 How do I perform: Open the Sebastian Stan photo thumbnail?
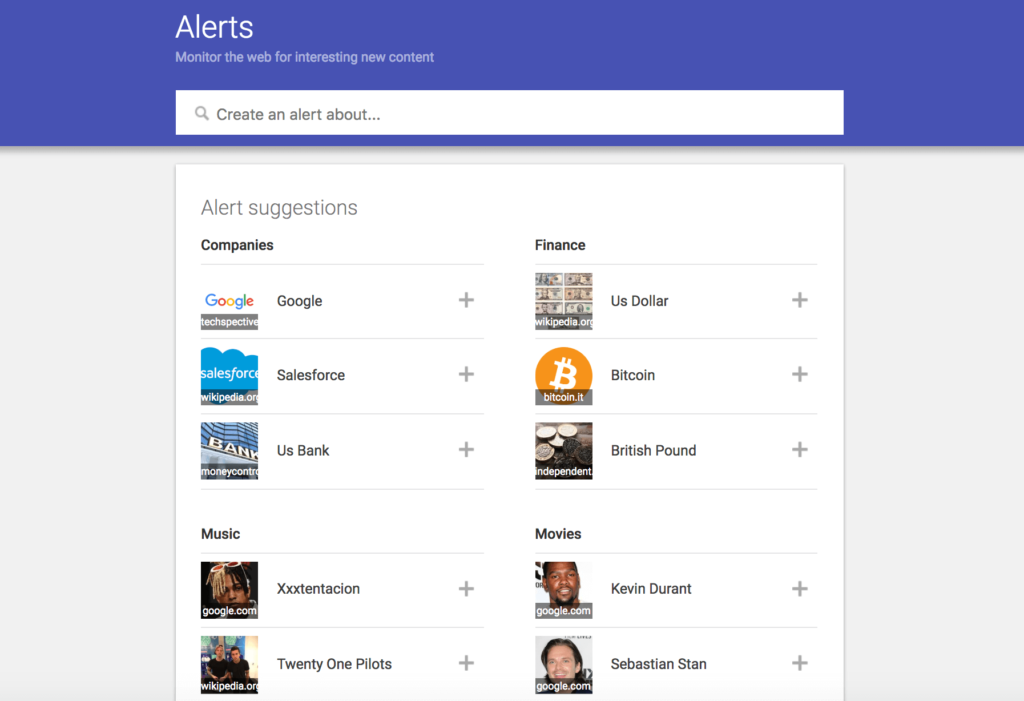pos(564,664)
